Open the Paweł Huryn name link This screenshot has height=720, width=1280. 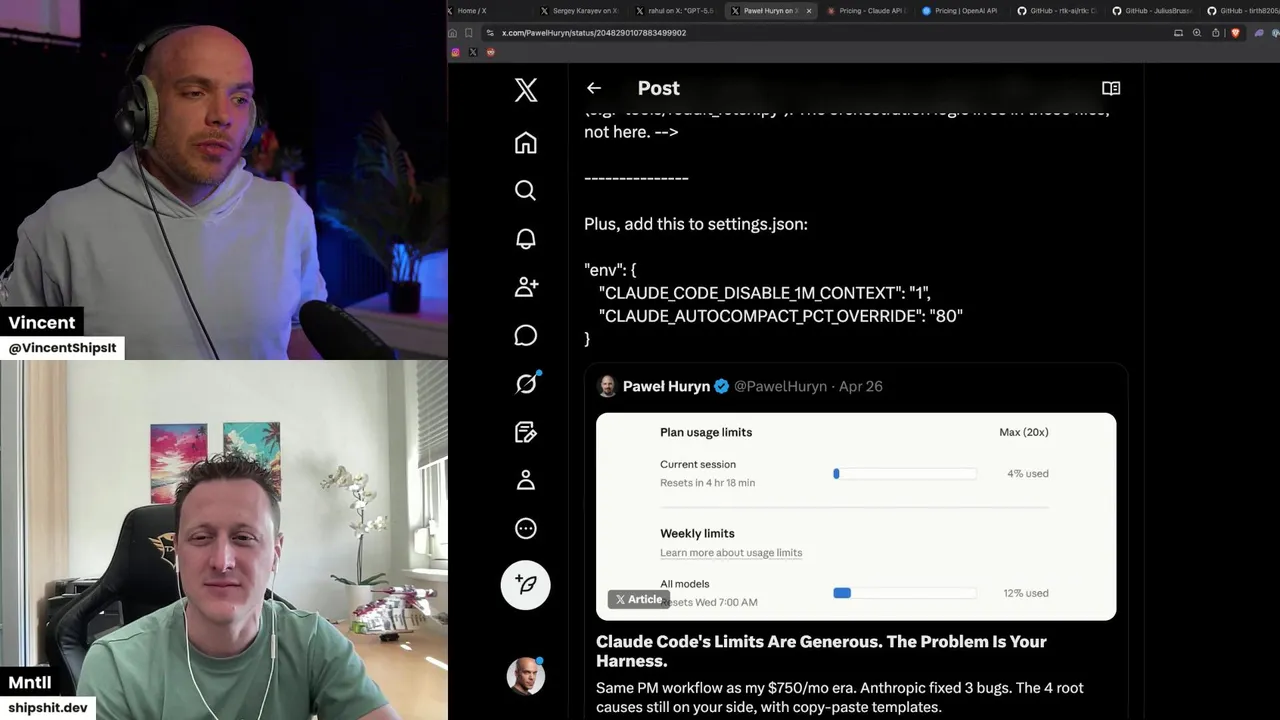(666, 386)
